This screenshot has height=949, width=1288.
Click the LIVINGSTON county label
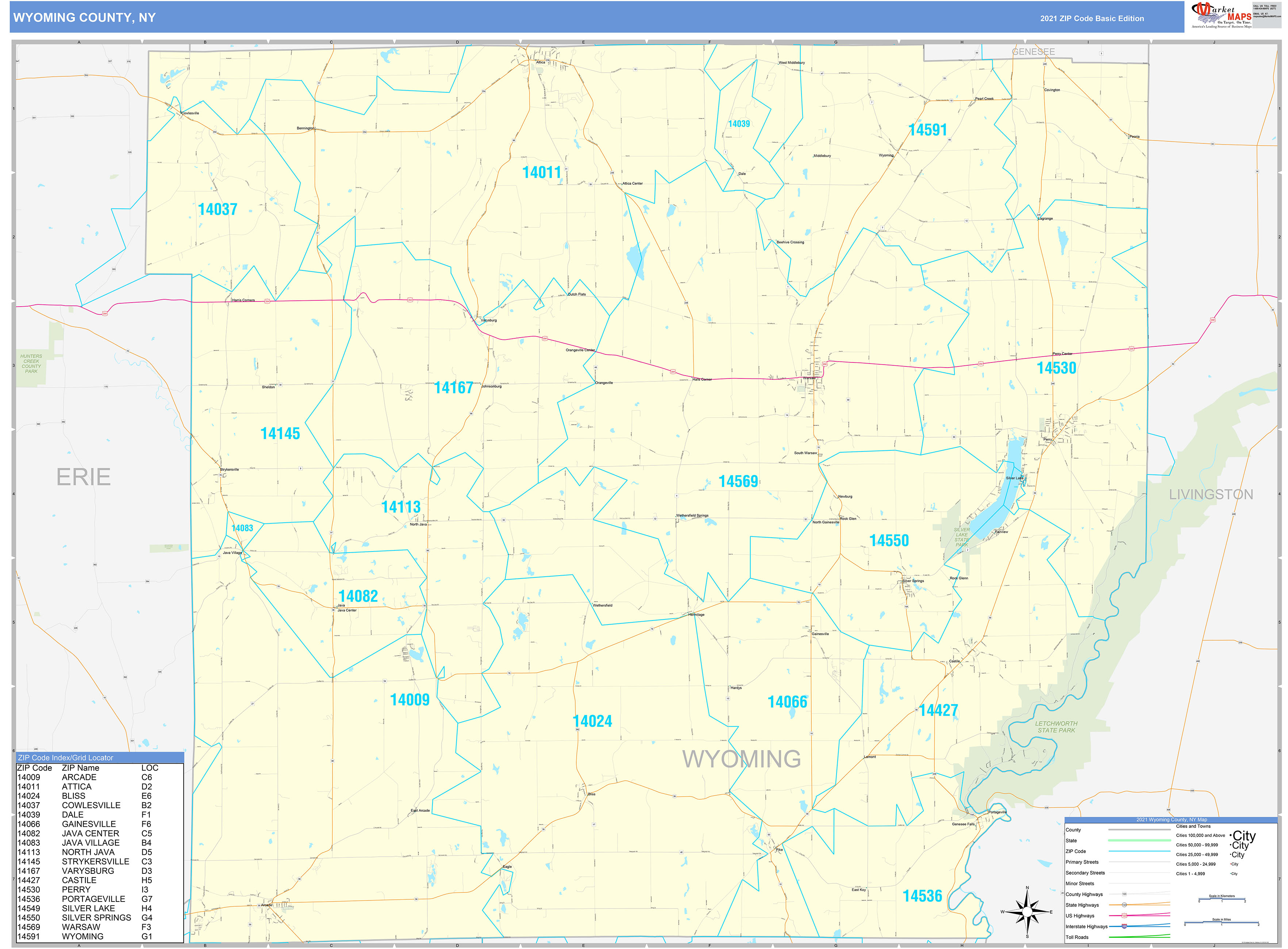(1211, 494)
